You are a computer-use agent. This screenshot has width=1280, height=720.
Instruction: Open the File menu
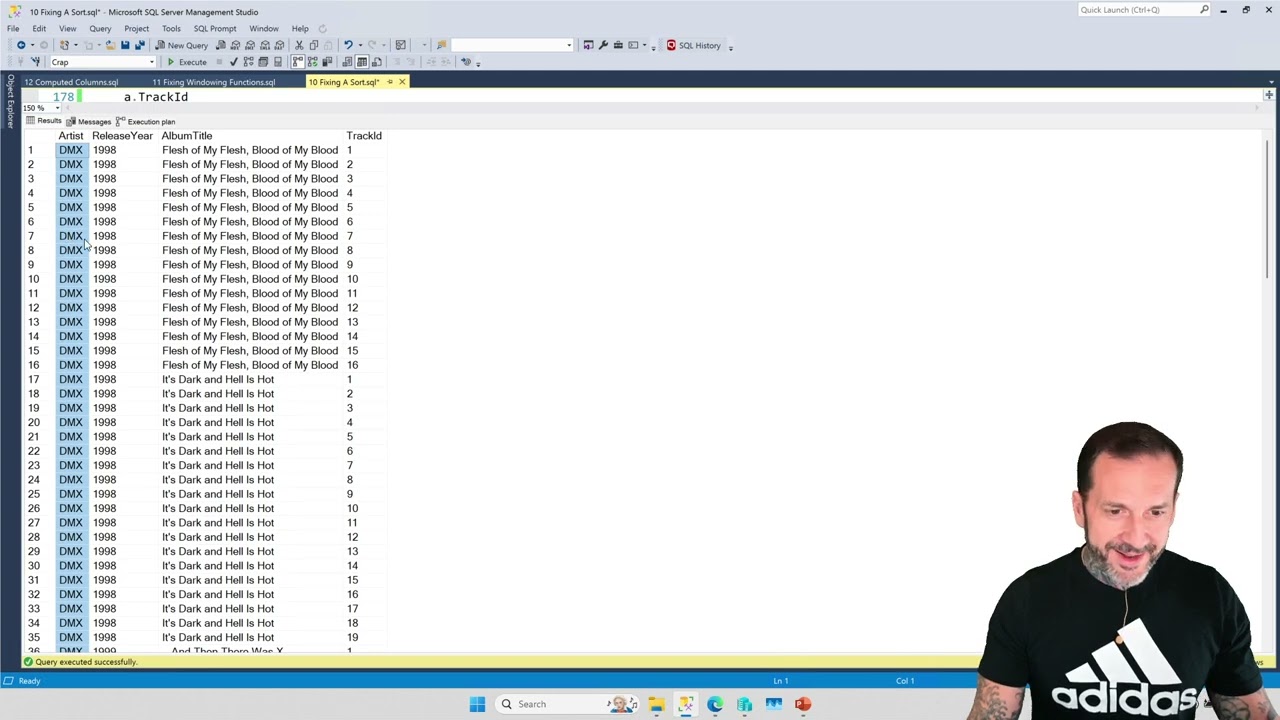pos(13,28)
